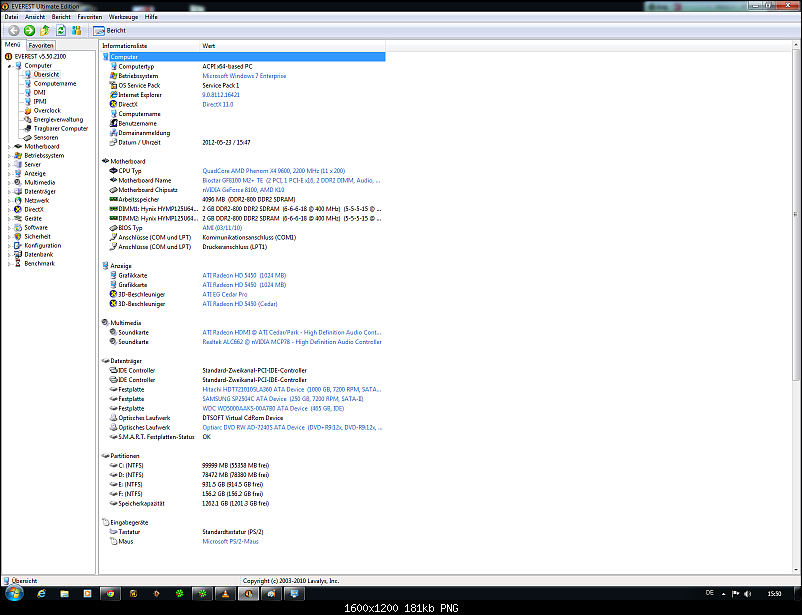Select the DMI tree entry
This screenshot has width=802, height=615.
tap(39, 92)
